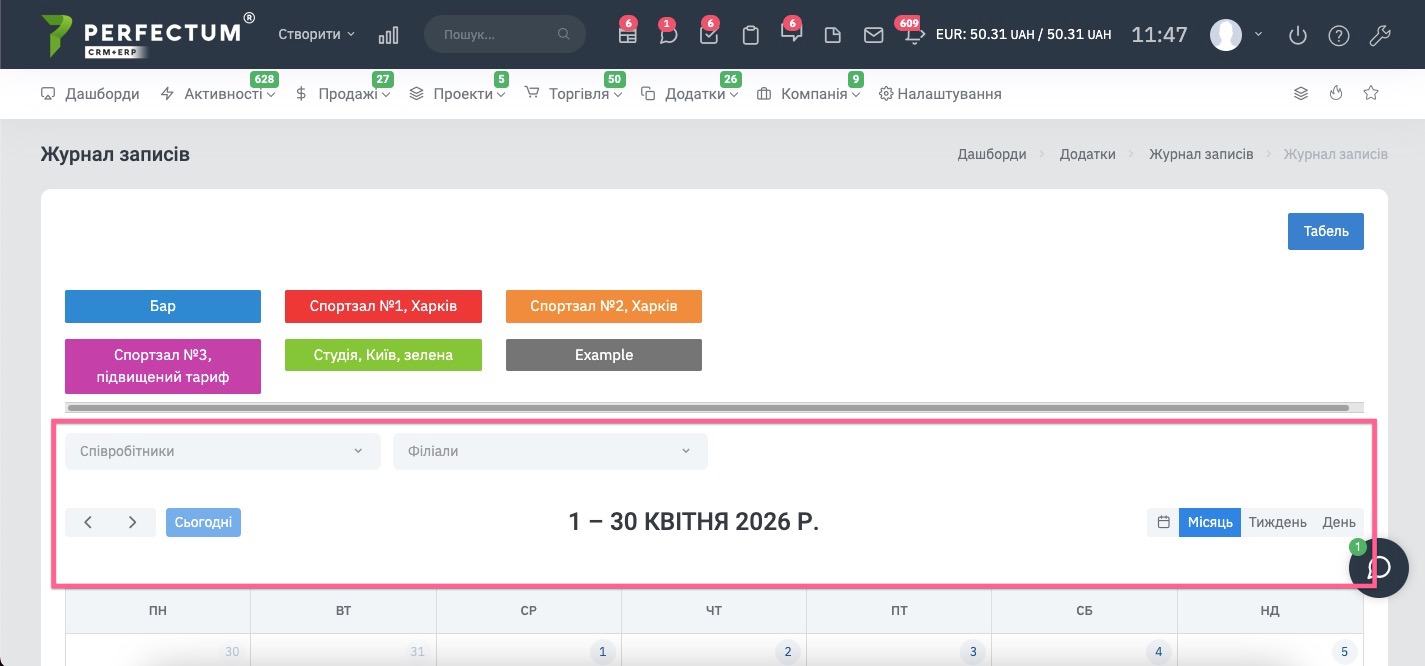Open the Продажі menu
Screen dimensions: 1425x666
(347, 94)
